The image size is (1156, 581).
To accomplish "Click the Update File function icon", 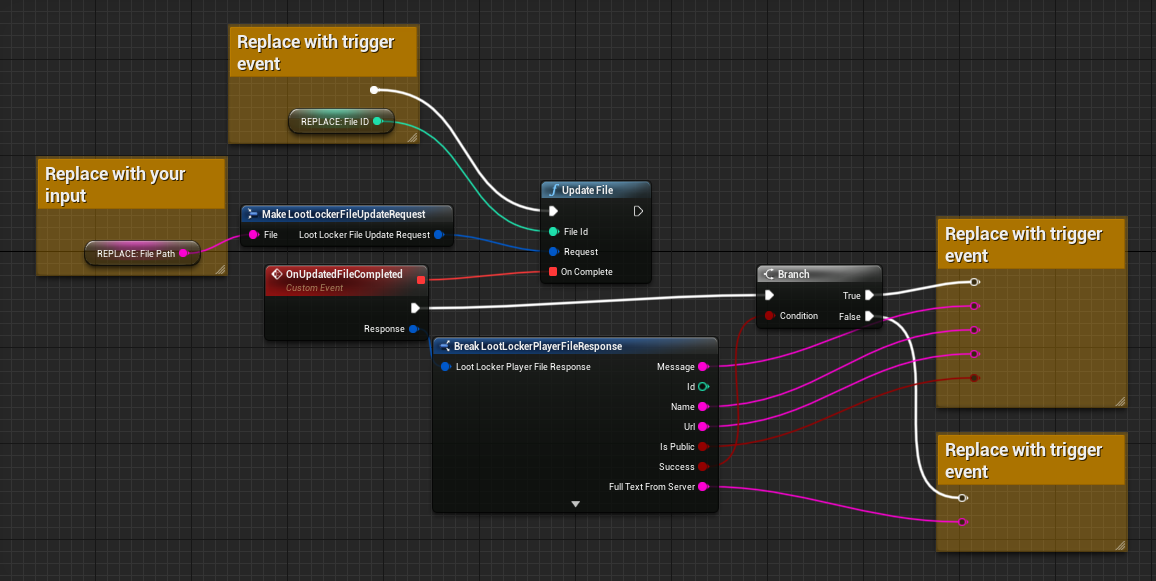I will click(553, 190).
